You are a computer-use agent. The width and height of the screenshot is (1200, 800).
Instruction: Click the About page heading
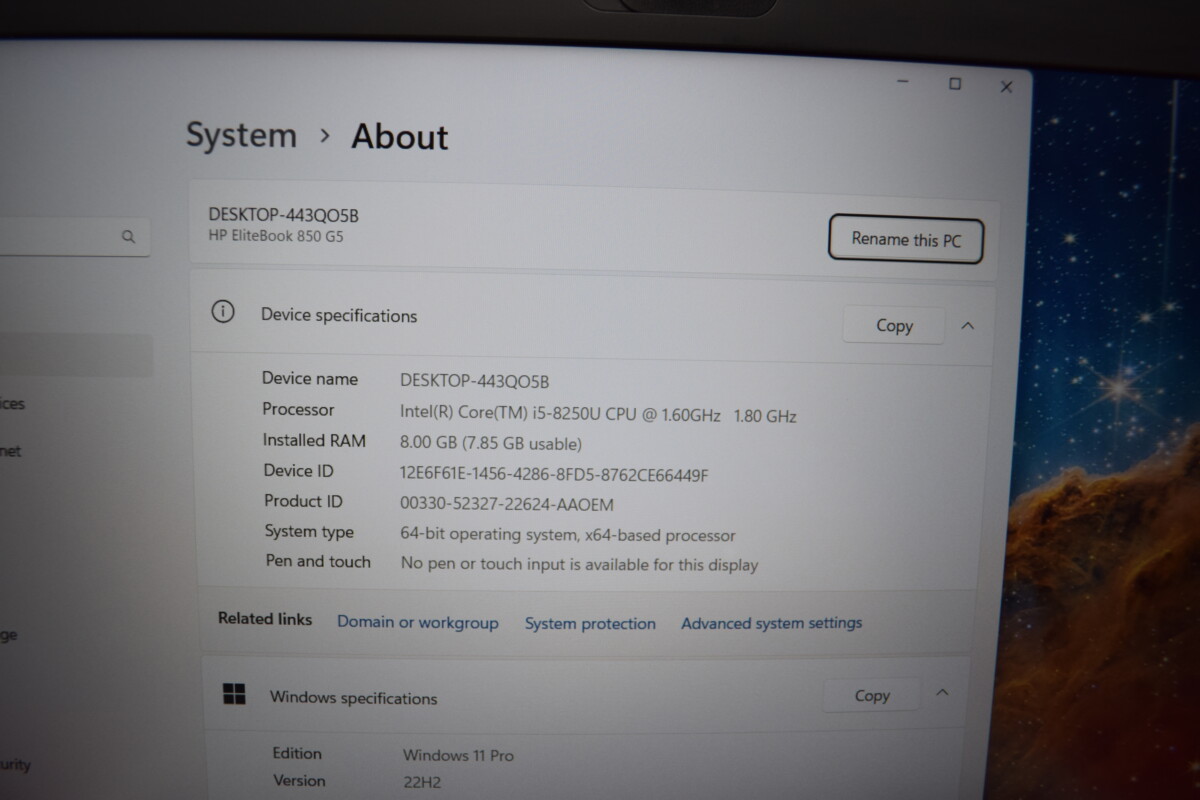click(x=399, y=137)
